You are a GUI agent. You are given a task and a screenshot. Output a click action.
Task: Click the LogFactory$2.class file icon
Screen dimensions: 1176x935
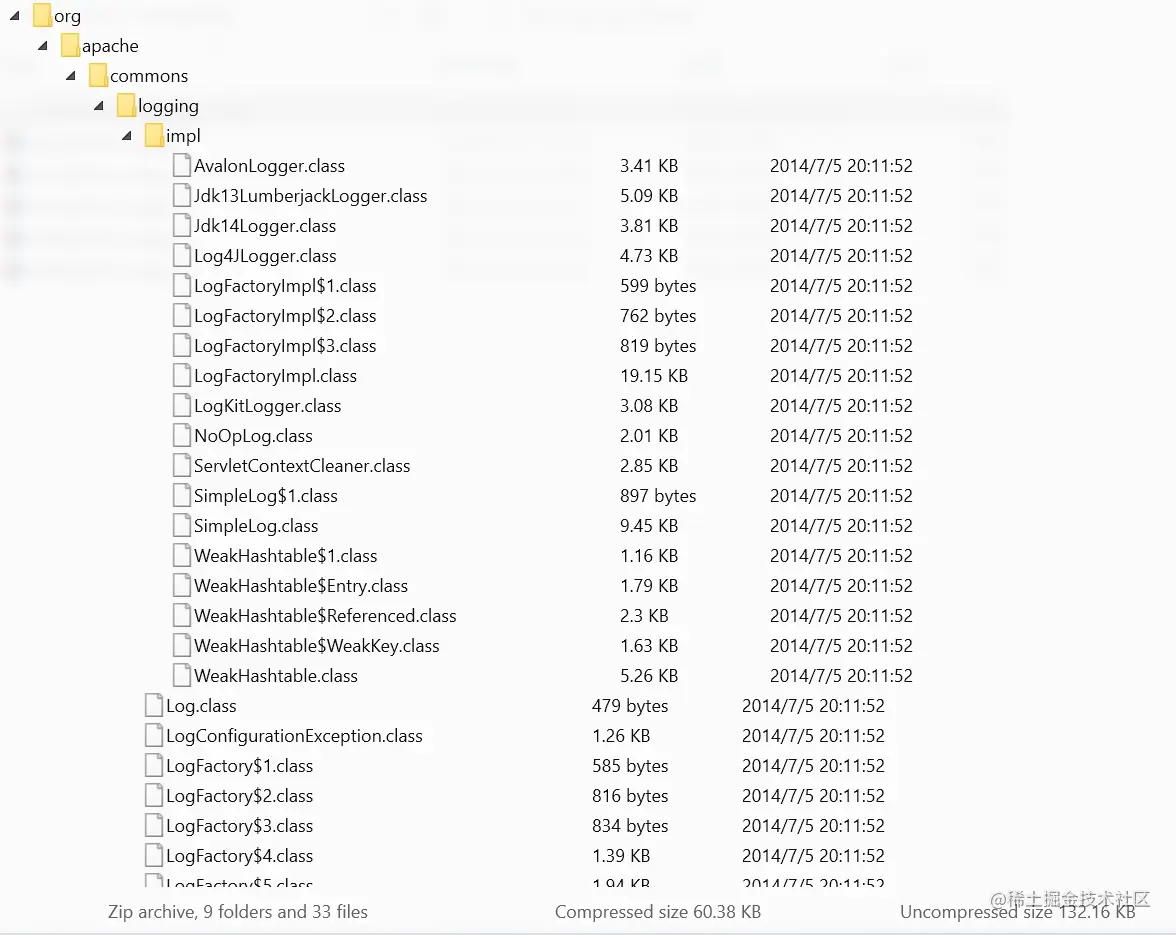pos(154,796)
